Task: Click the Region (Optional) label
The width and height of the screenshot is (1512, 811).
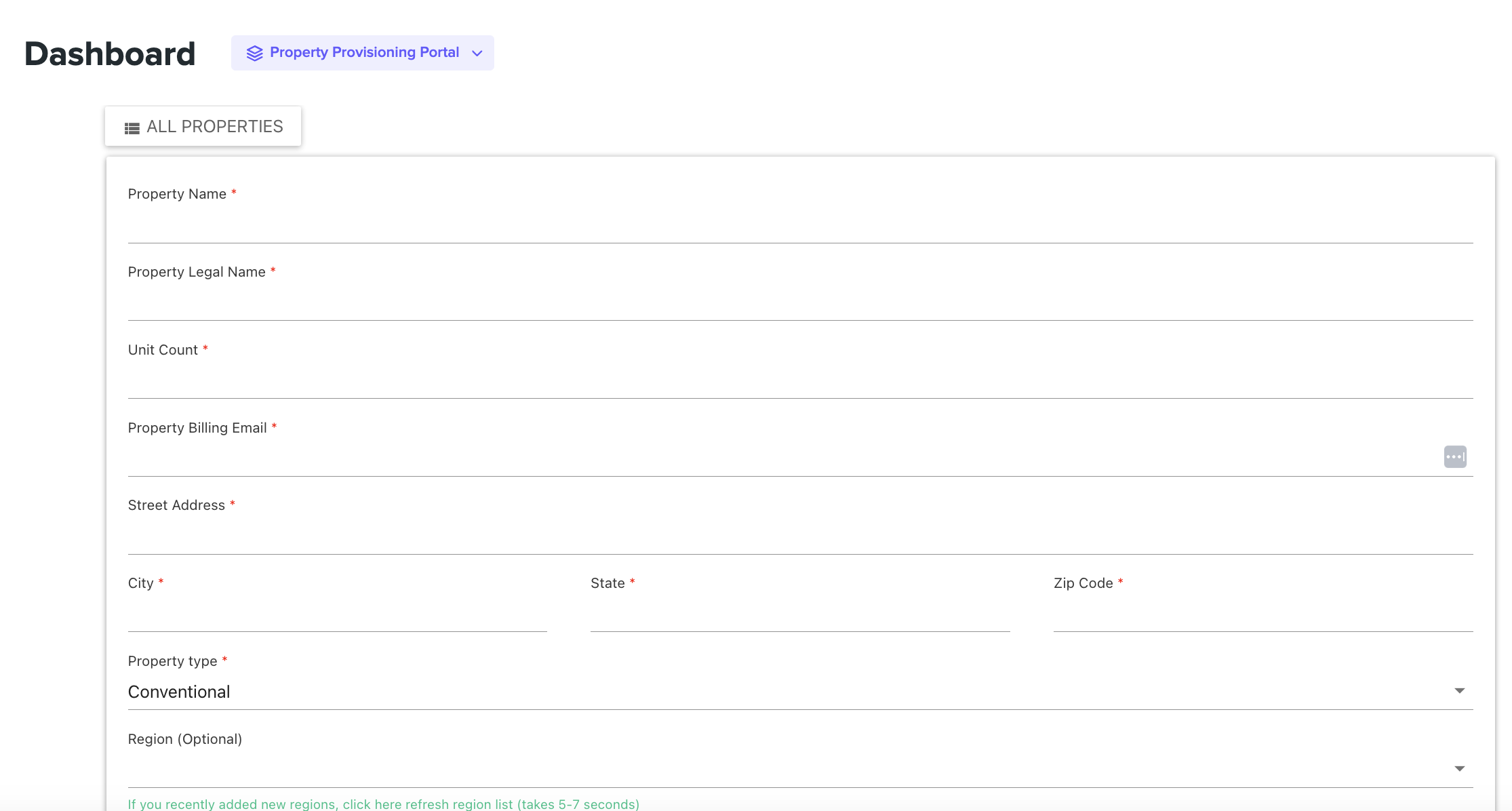Action: click(x=184, y=739)
